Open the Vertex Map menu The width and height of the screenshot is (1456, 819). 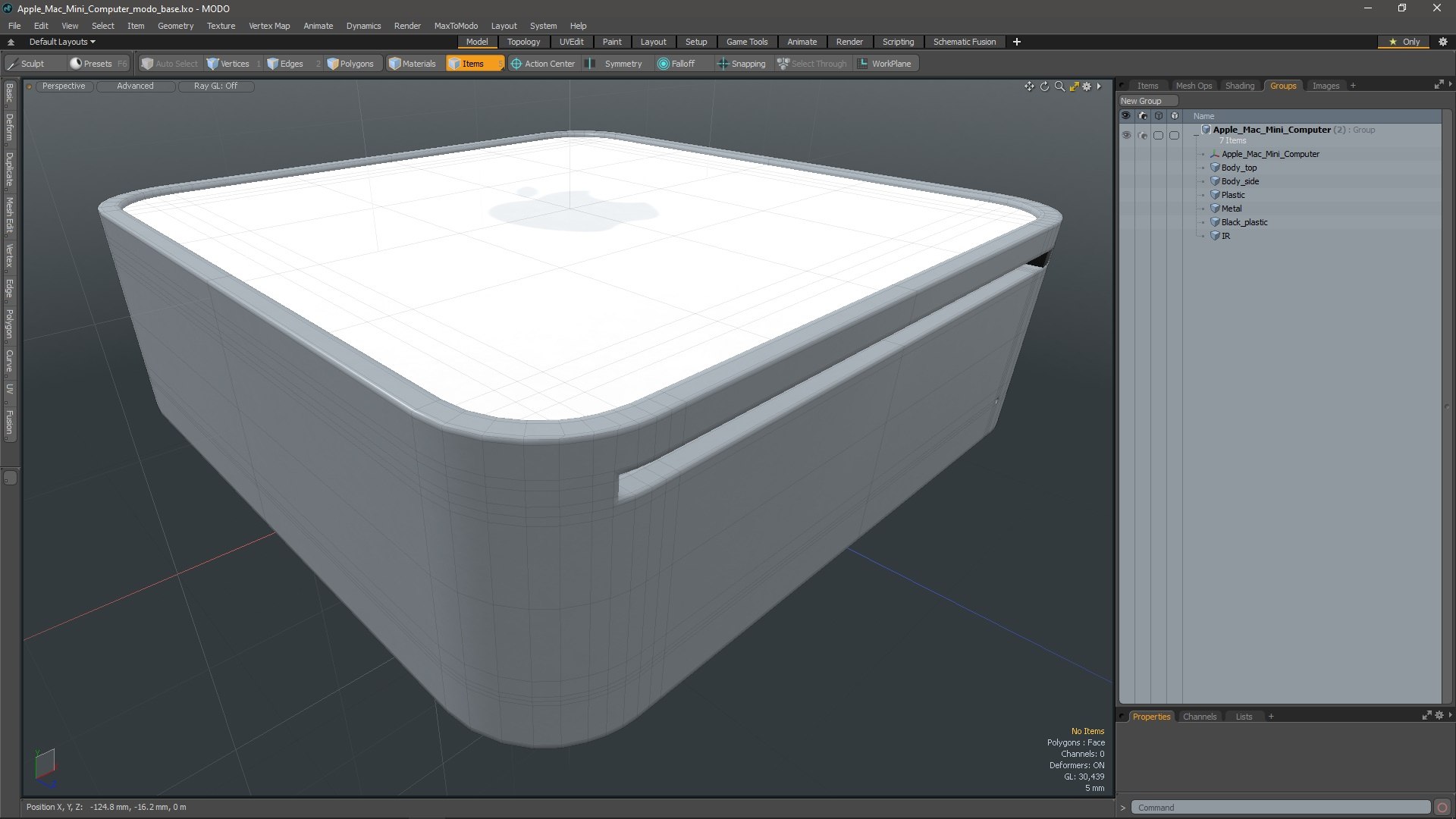(x=269, y=26)
